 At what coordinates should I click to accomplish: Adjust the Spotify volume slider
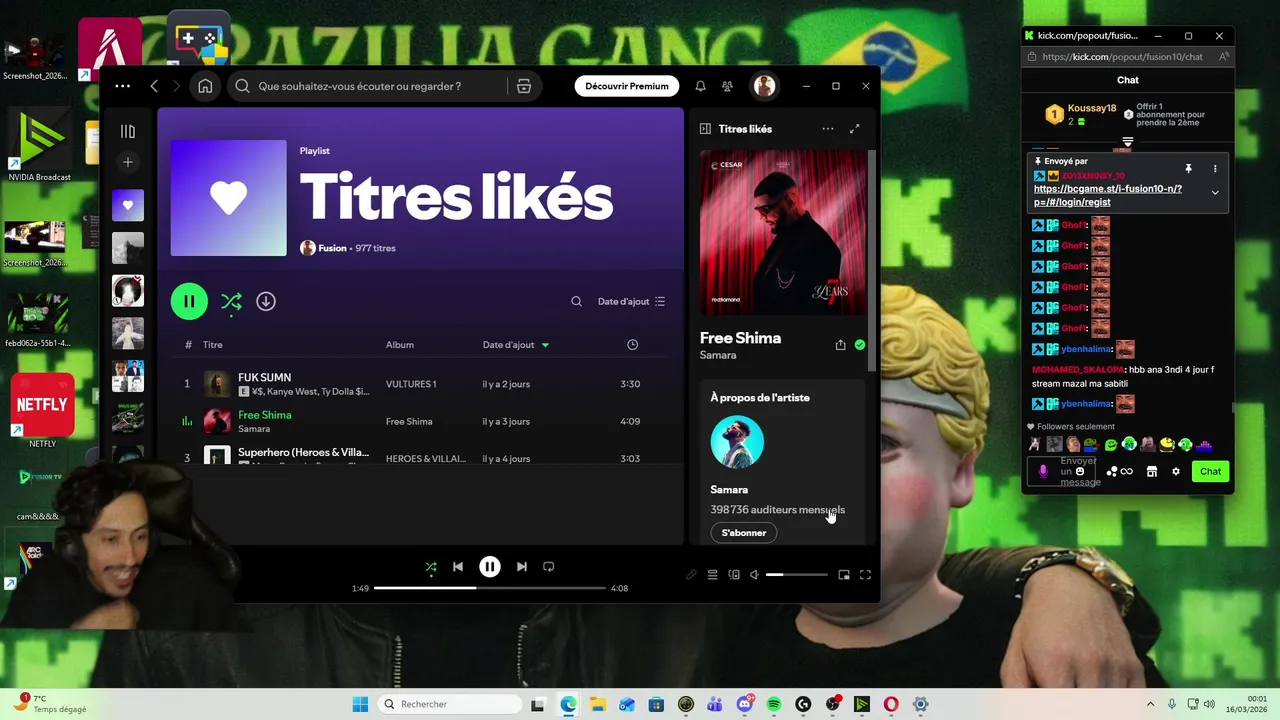pyautogui.click(x=797, y=575)
